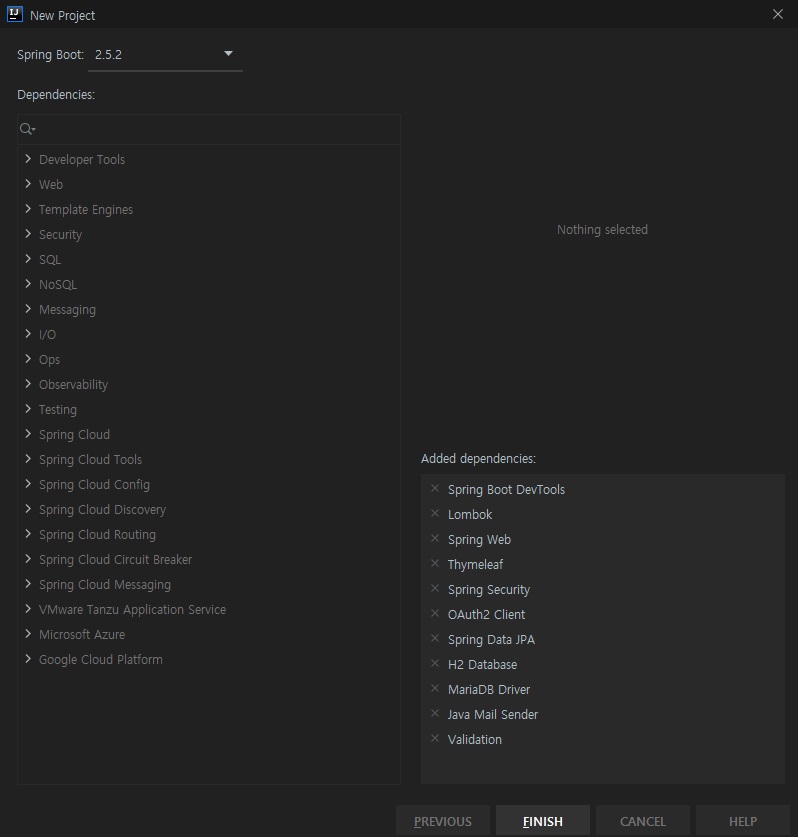Select the Microsoft Azure row

point(209,635)
